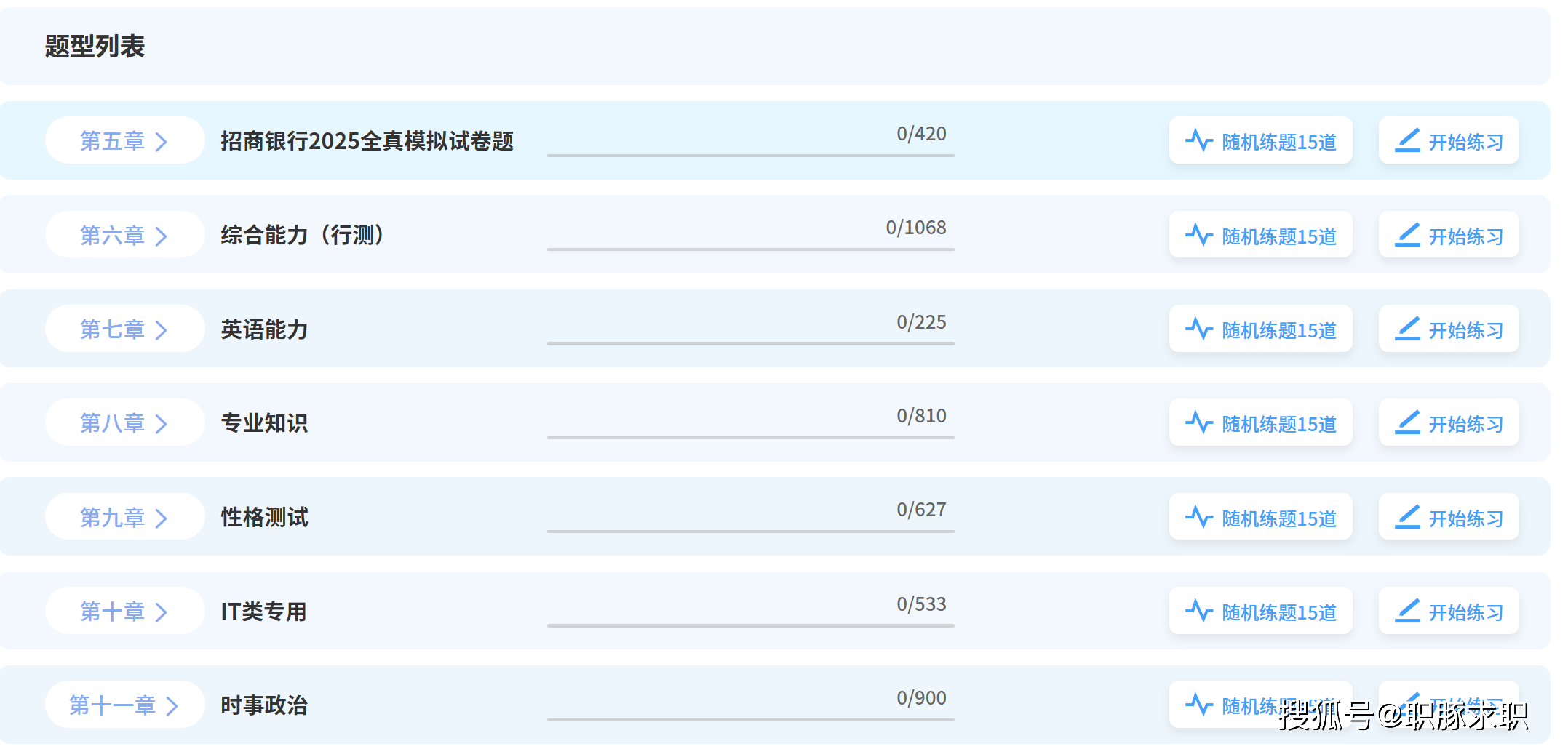
Task: Click the pencil icon in 招商银行2025全真模拟试卷题 row
Action: pyautogui.click(x=1407, y=140)
